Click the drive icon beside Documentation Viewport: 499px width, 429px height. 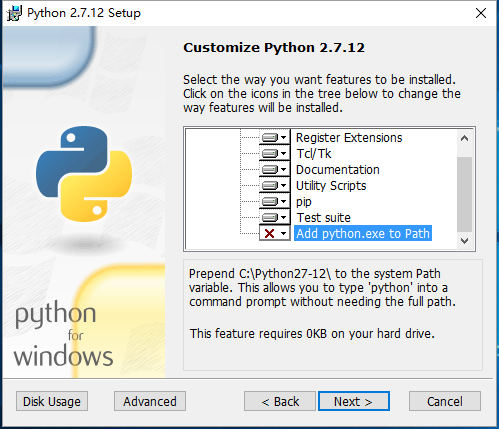270,170
